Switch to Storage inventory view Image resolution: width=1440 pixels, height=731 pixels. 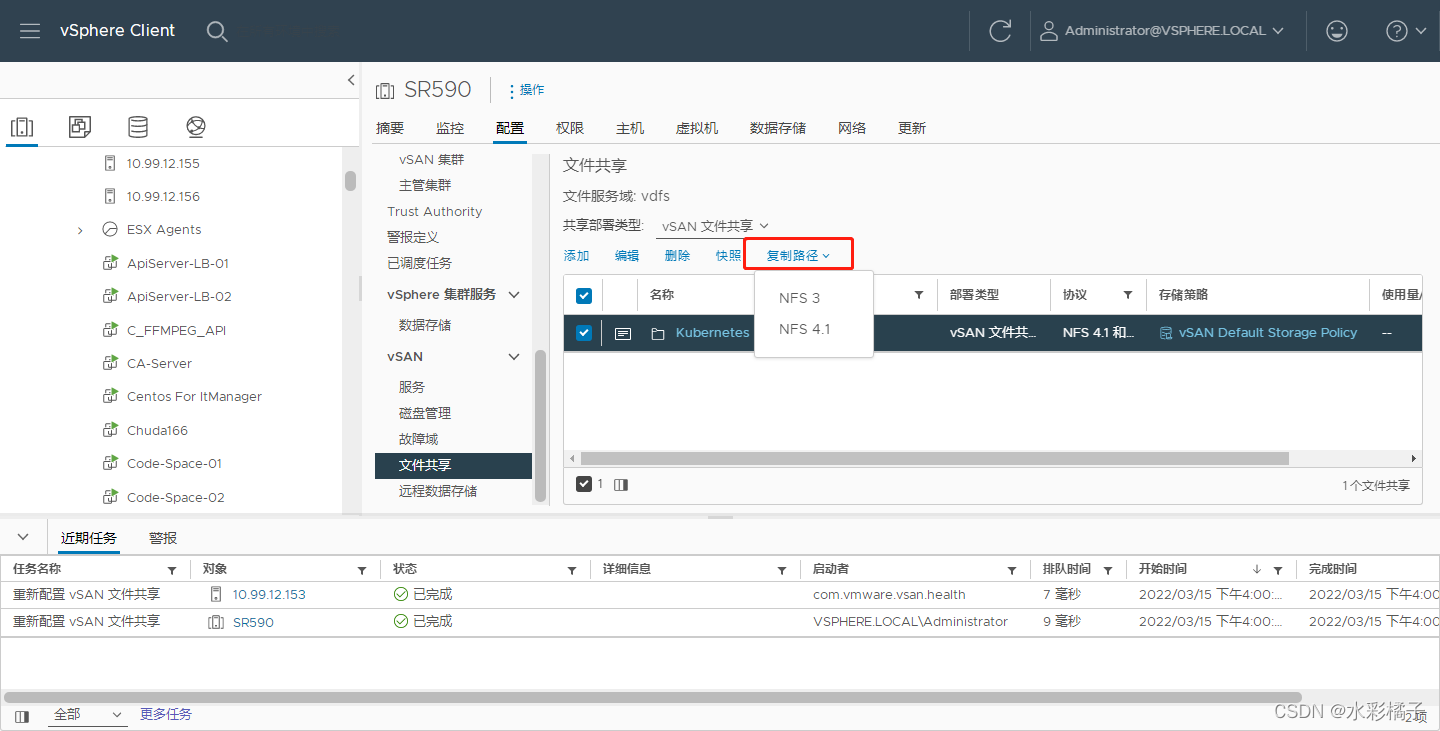[138, 127]
